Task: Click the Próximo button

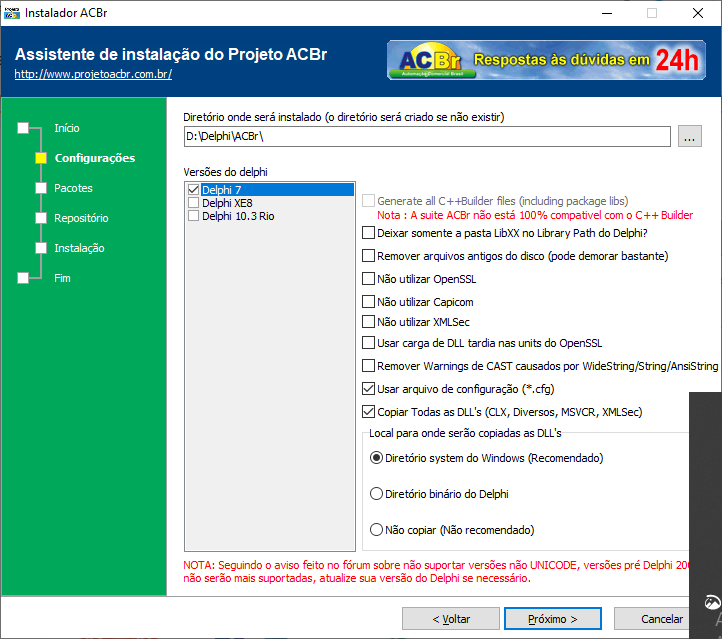Action: [x=553, y=619]
